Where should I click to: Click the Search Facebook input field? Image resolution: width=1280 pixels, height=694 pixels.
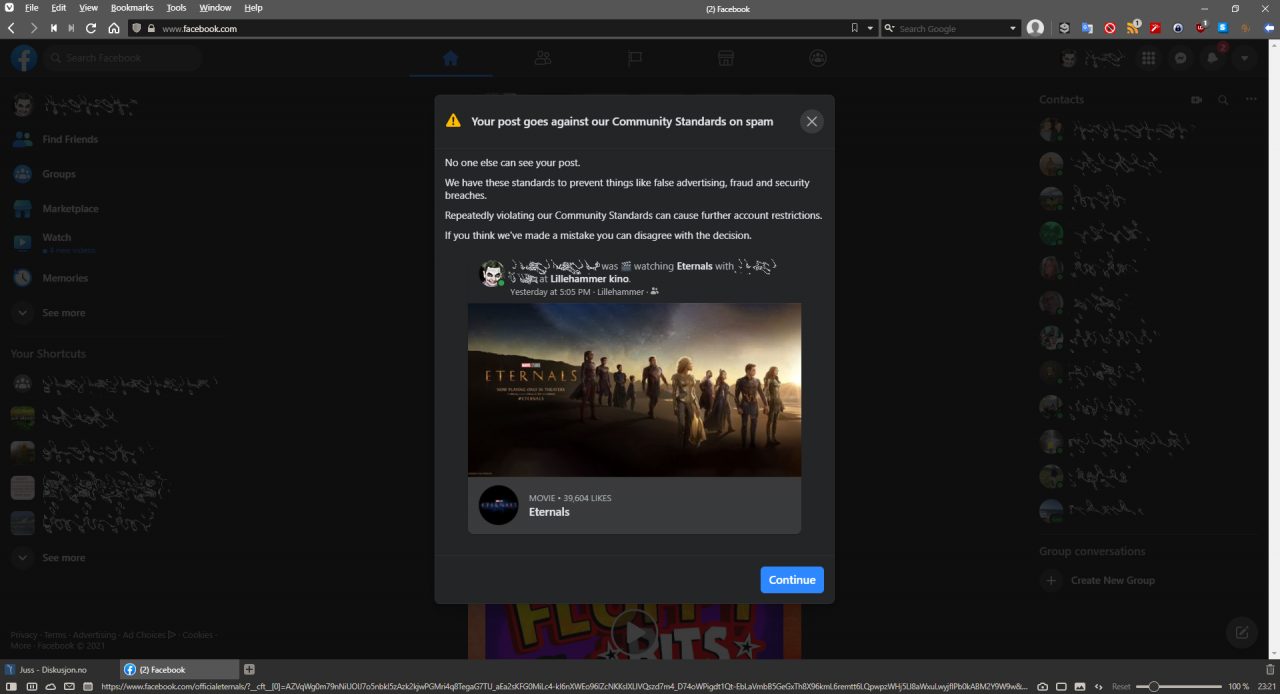click(120, 58)
